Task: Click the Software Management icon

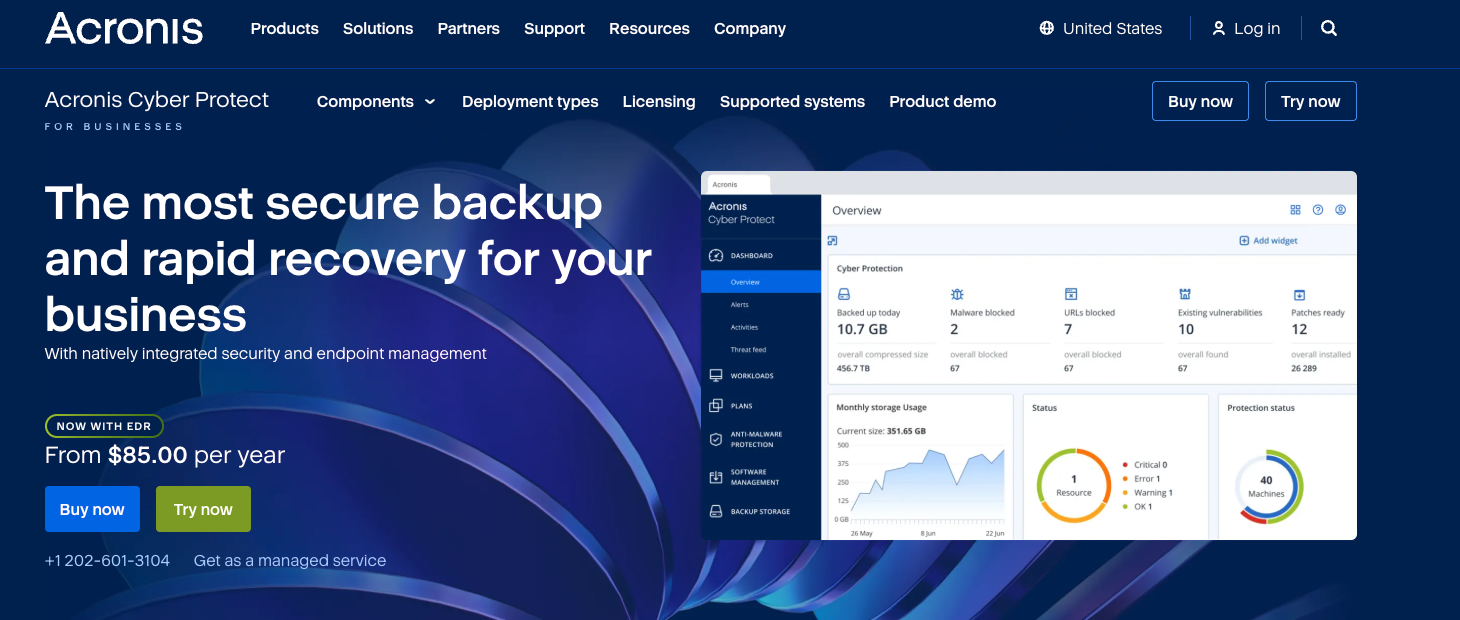Action: tap(715, 477)
